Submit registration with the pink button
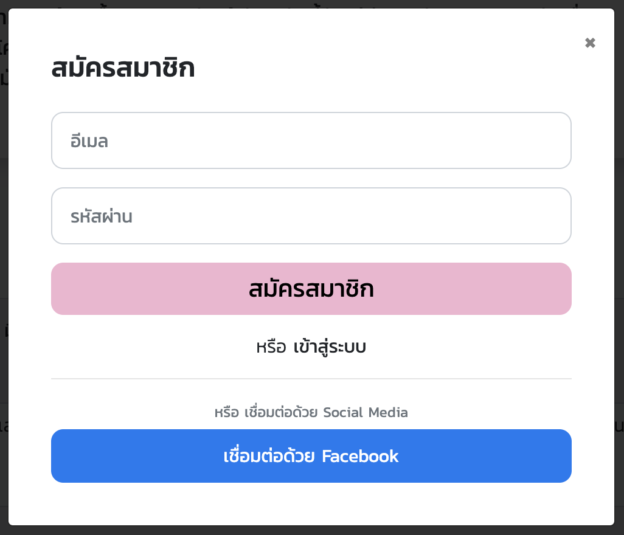Screen dimensions: 624x535 [x=311, y=289]
